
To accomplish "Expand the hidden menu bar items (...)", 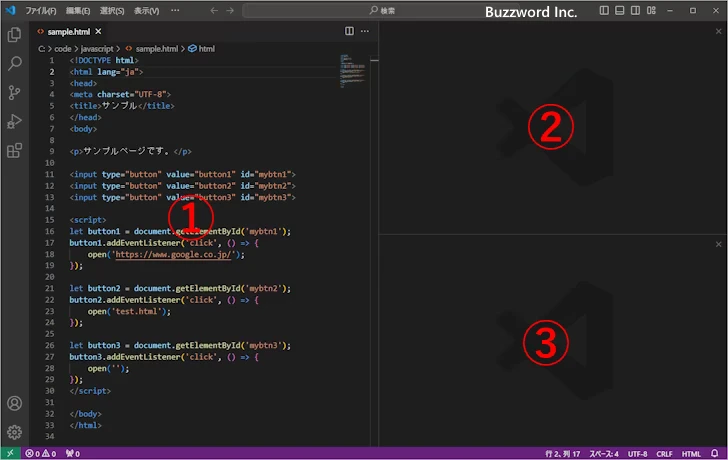I will click(x=176, y=10).
